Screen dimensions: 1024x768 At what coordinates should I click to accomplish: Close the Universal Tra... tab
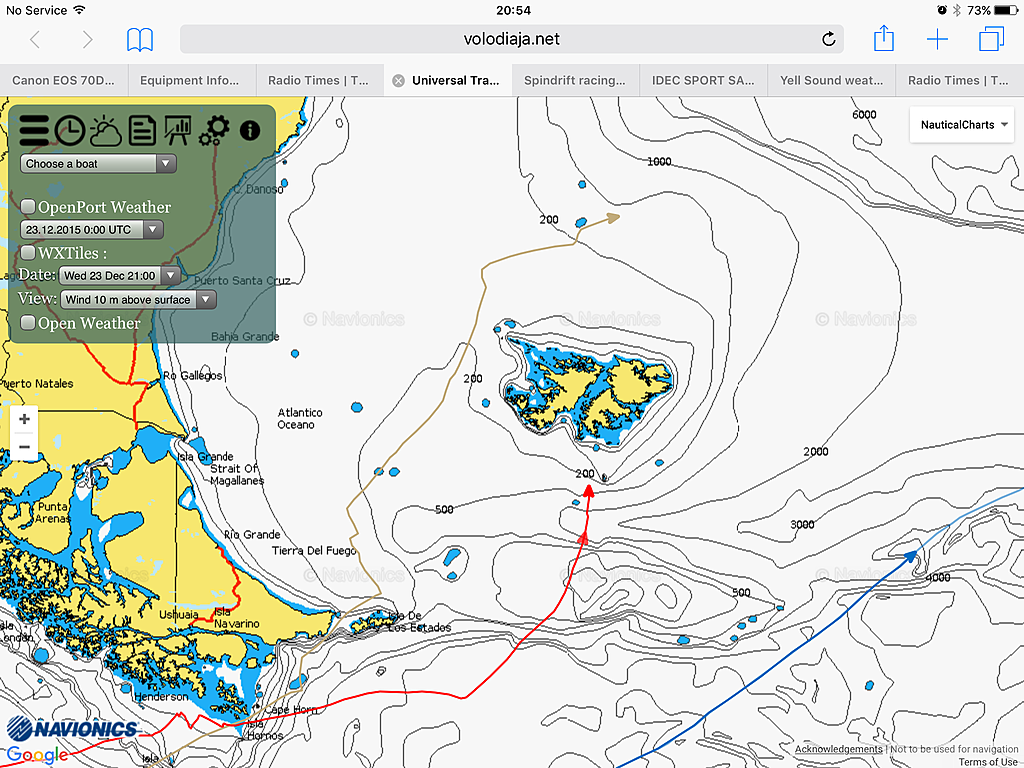point(398,81)
